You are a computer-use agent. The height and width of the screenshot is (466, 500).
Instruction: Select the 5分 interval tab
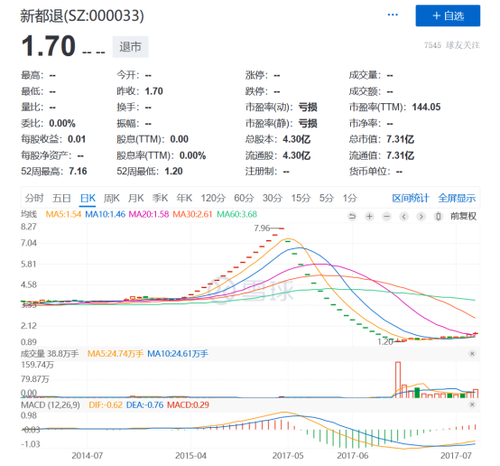[326, 198]
